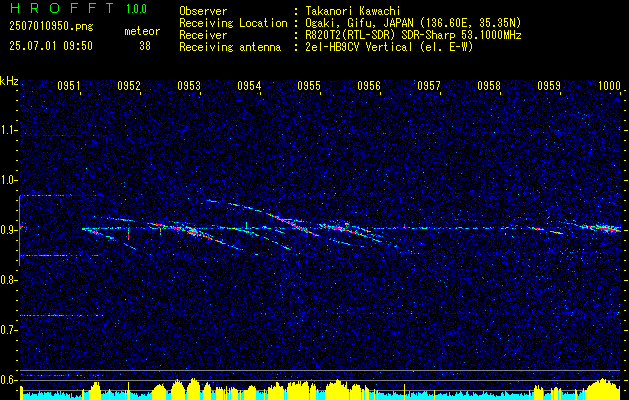Image resolution: width=629 pixels, height=400 pixels.
Task: Click the 1.0 kHz axis label
Action: click(x=9, y=181)
